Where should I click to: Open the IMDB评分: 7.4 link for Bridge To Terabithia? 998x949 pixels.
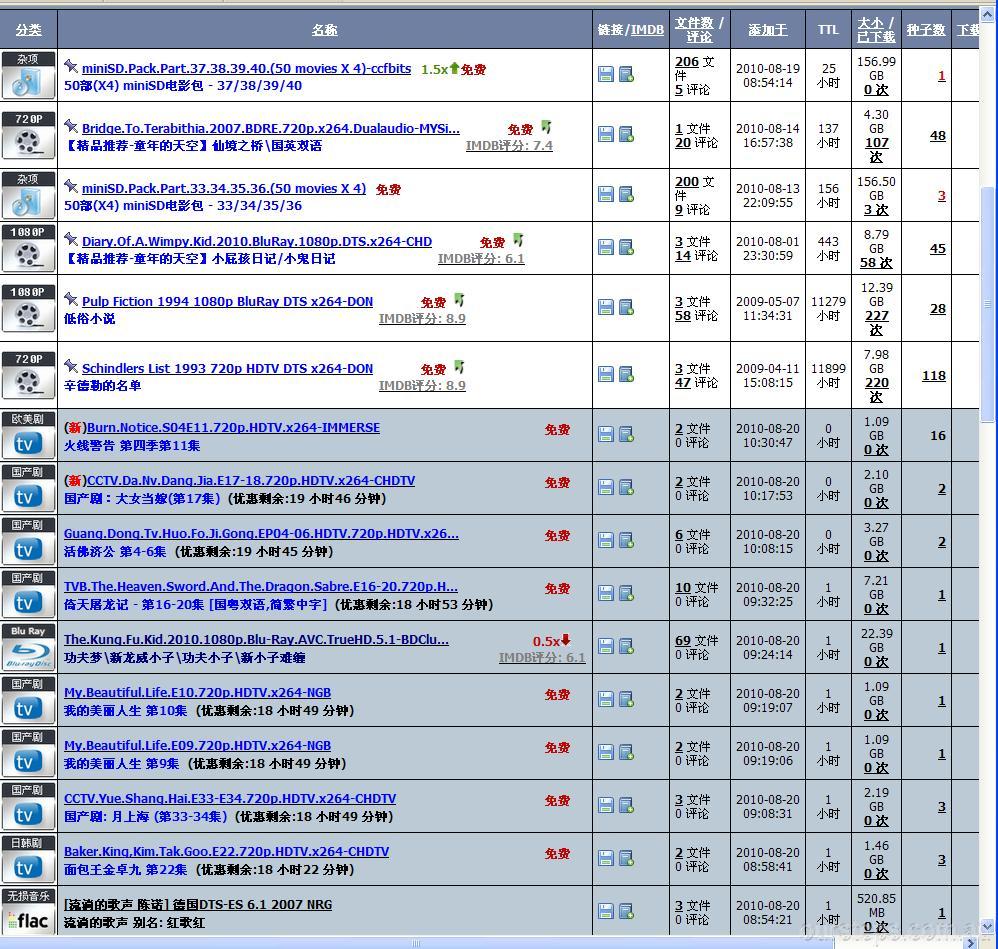[509, 146]
